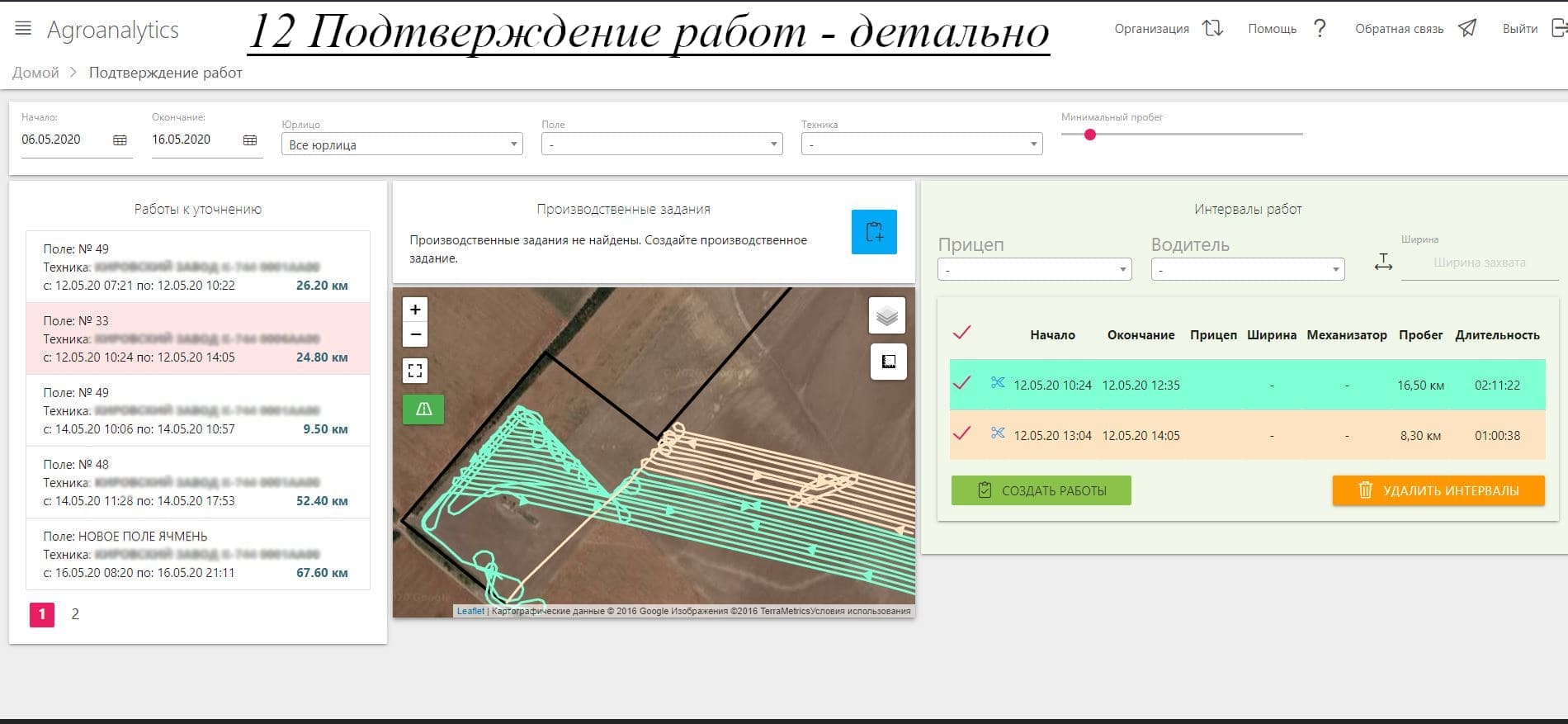Click scissors icon for 10:24 interval
This screenshot has height=724, width=1568.
(x=998, y=383)
